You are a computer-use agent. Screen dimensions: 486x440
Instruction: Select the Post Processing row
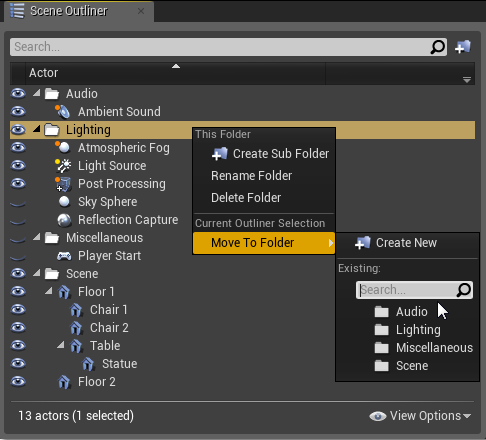242,184
